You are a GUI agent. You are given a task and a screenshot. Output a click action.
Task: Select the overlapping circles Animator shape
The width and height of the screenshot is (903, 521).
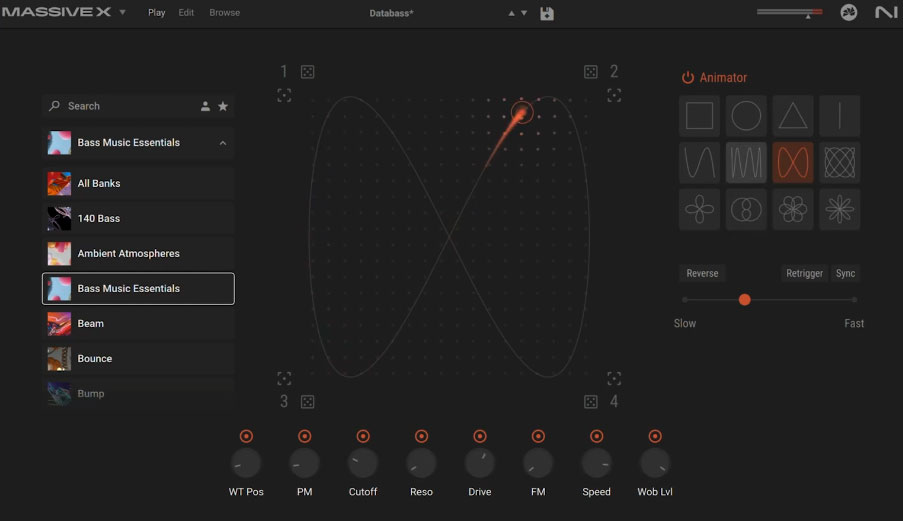click(x=746, y=209)
